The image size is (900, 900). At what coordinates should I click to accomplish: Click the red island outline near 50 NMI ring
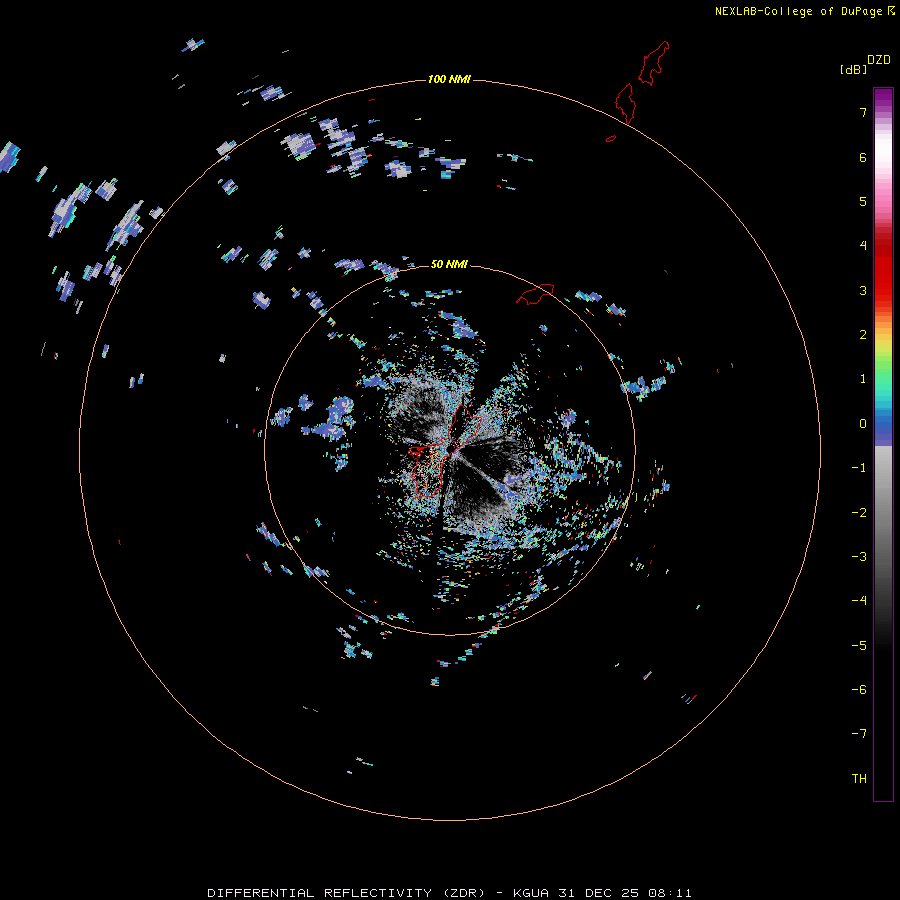(535, 294)
